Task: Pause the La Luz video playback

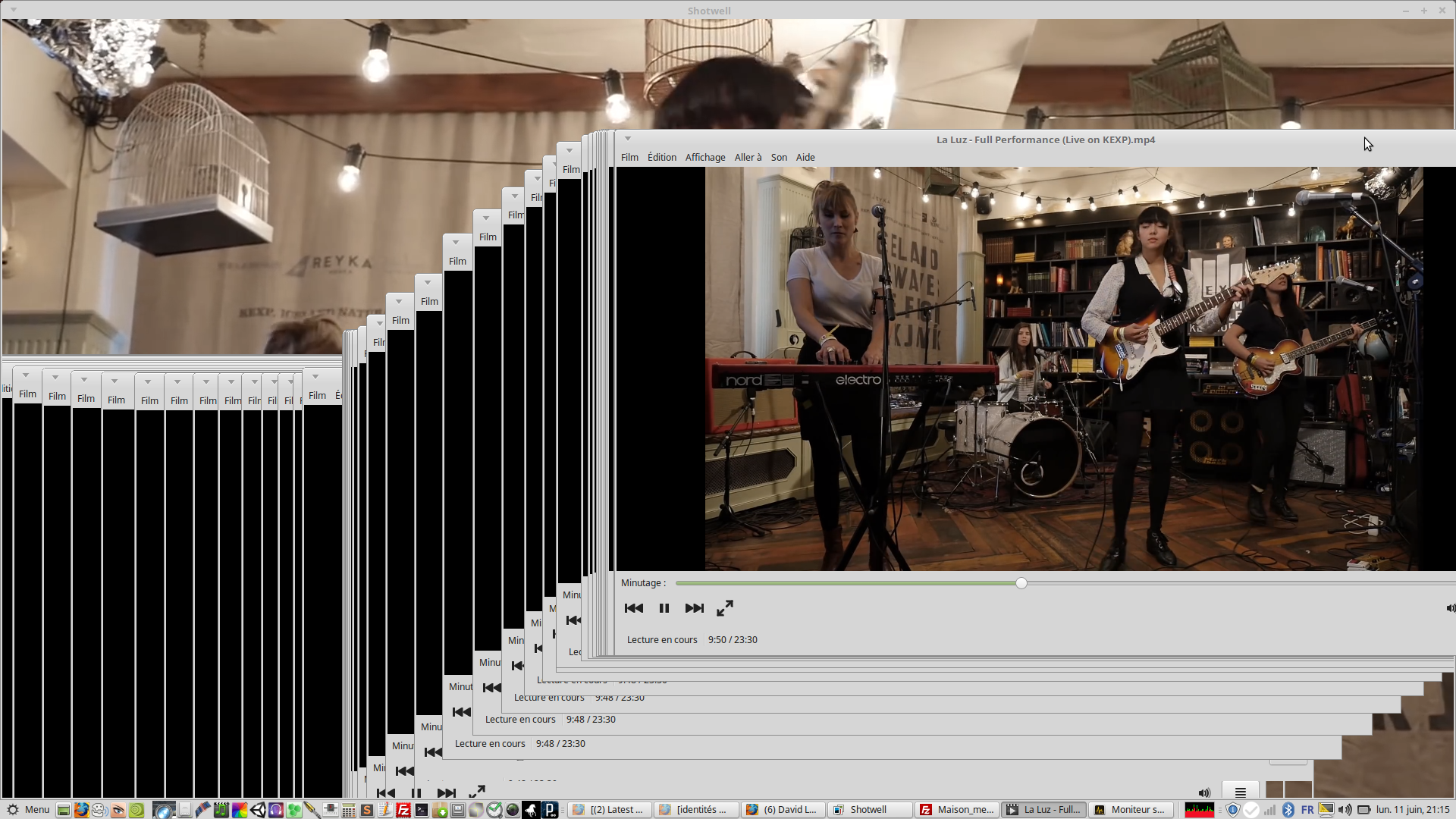Action: 664,608
